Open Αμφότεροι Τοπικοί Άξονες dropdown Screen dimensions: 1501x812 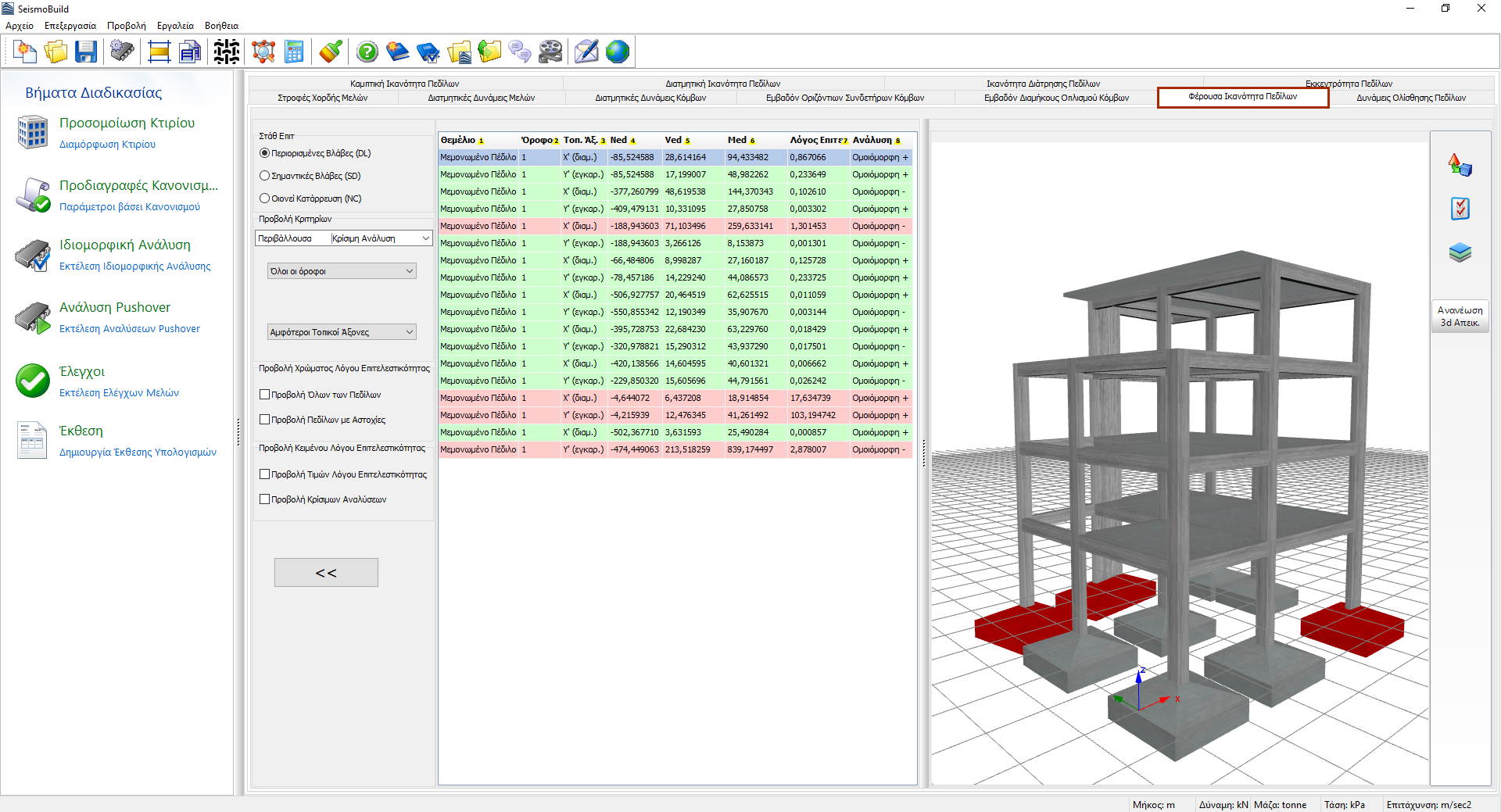point(342,332)
